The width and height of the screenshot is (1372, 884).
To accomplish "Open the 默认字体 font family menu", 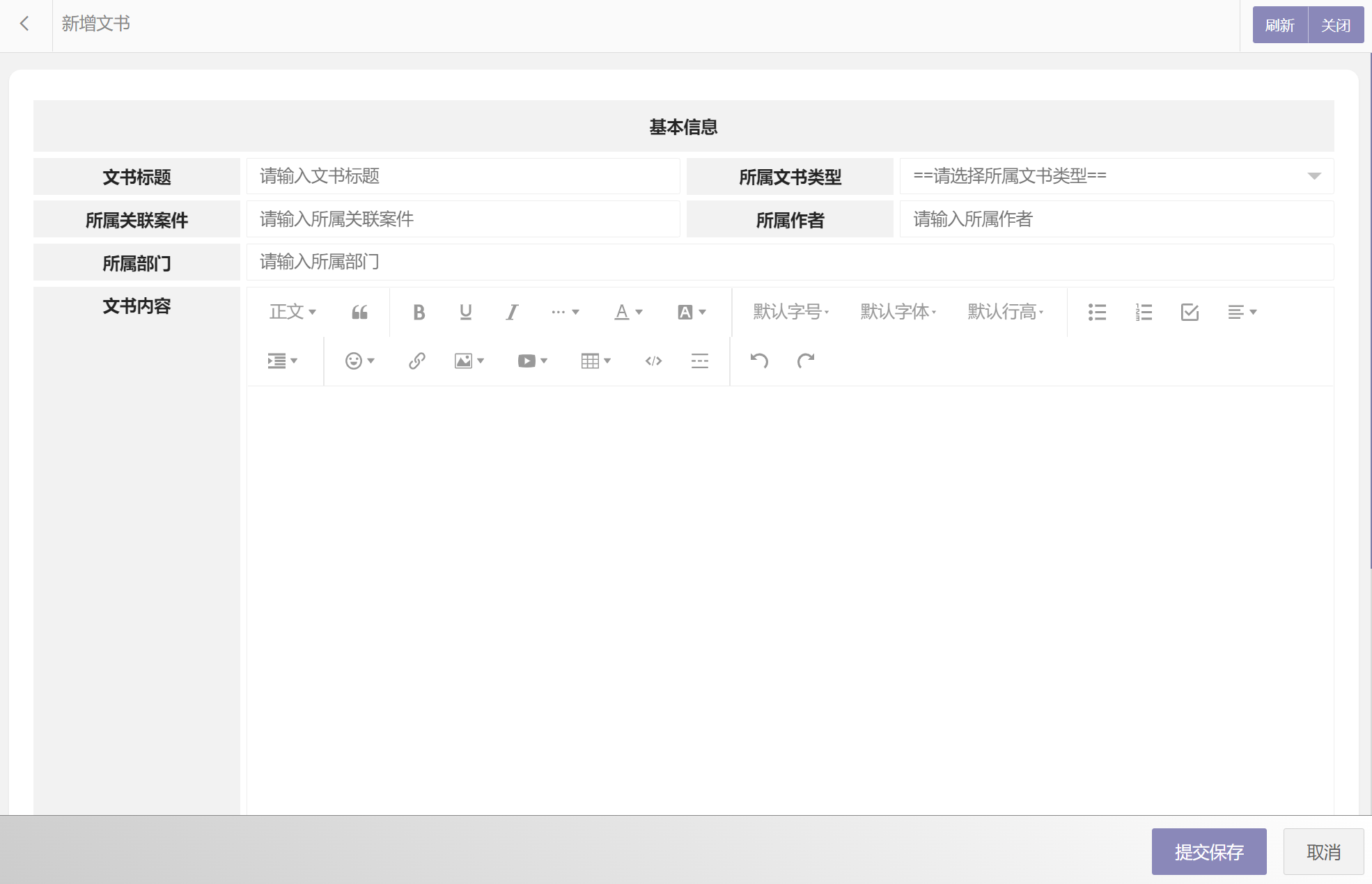I will click(x=898, y=312).
